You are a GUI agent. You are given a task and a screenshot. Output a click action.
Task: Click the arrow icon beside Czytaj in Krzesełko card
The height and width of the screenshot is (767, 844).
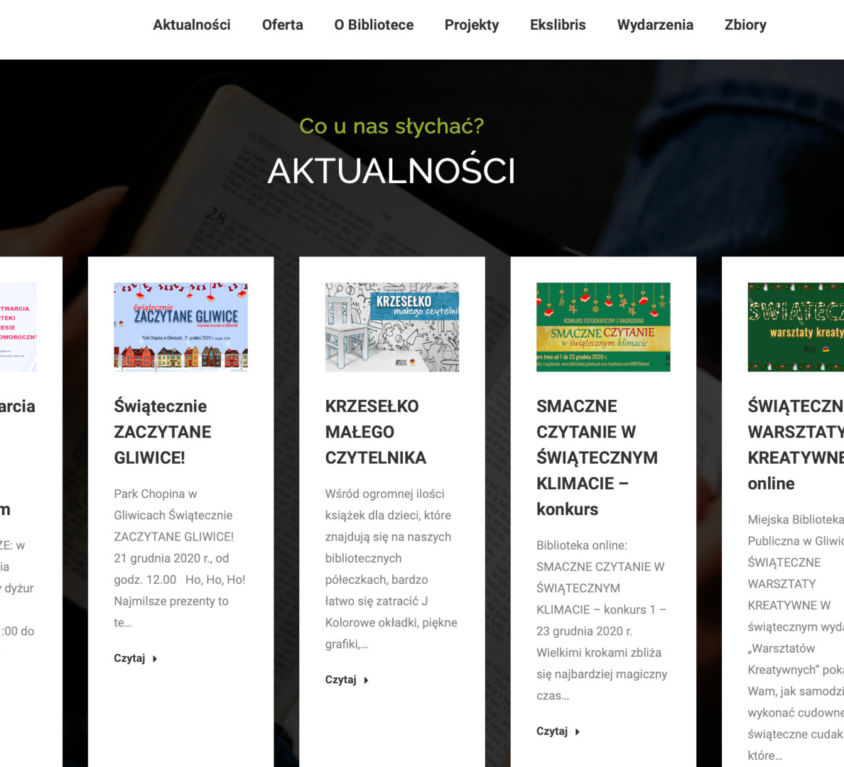[366, 680]
